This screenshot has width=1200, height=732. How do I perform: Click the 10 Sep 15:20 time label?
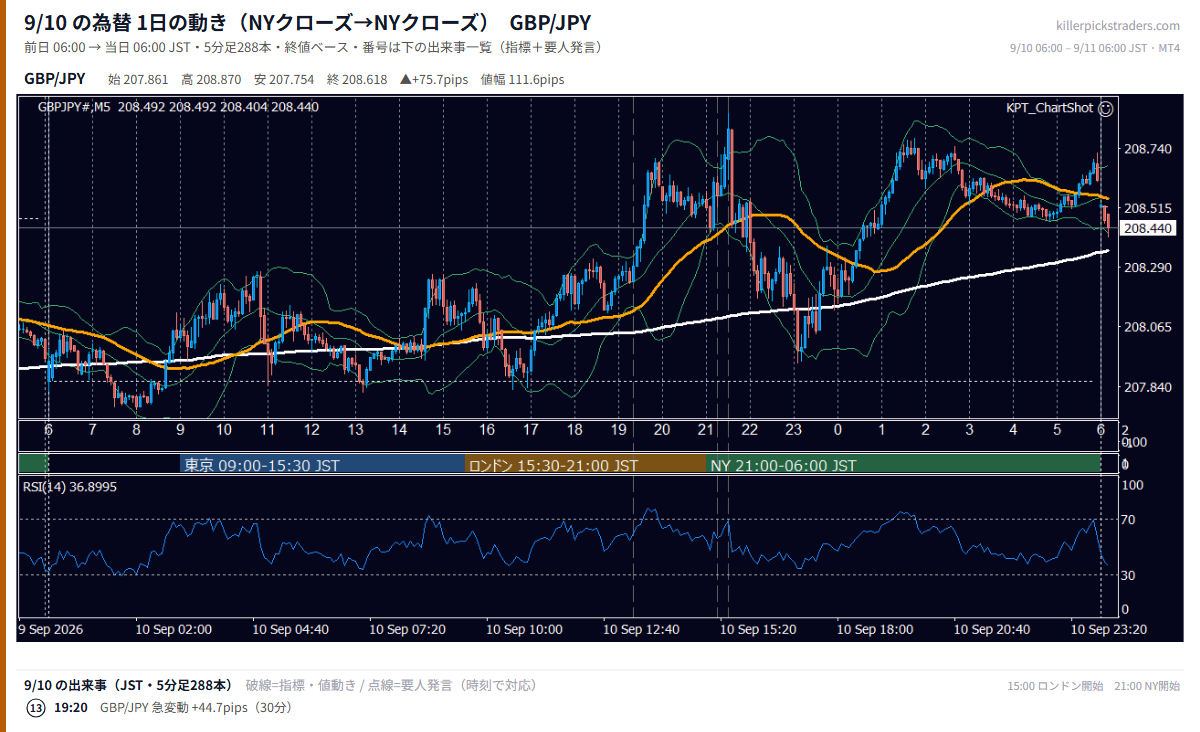pos(759,630)
